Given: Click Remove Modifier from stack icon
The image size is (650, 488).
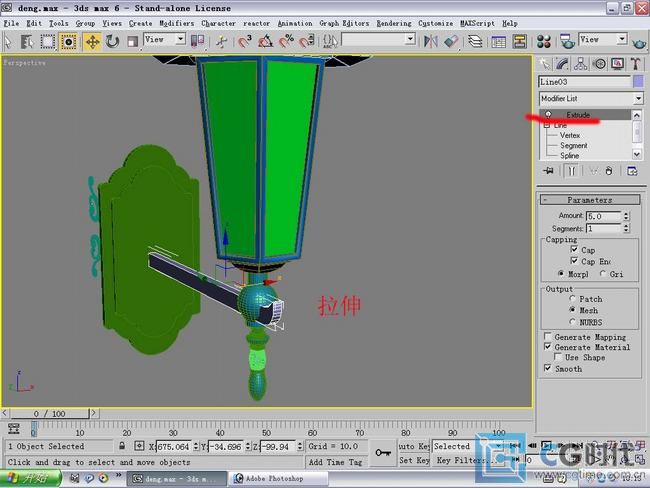Looking at the screenshot, I should 609,171.
